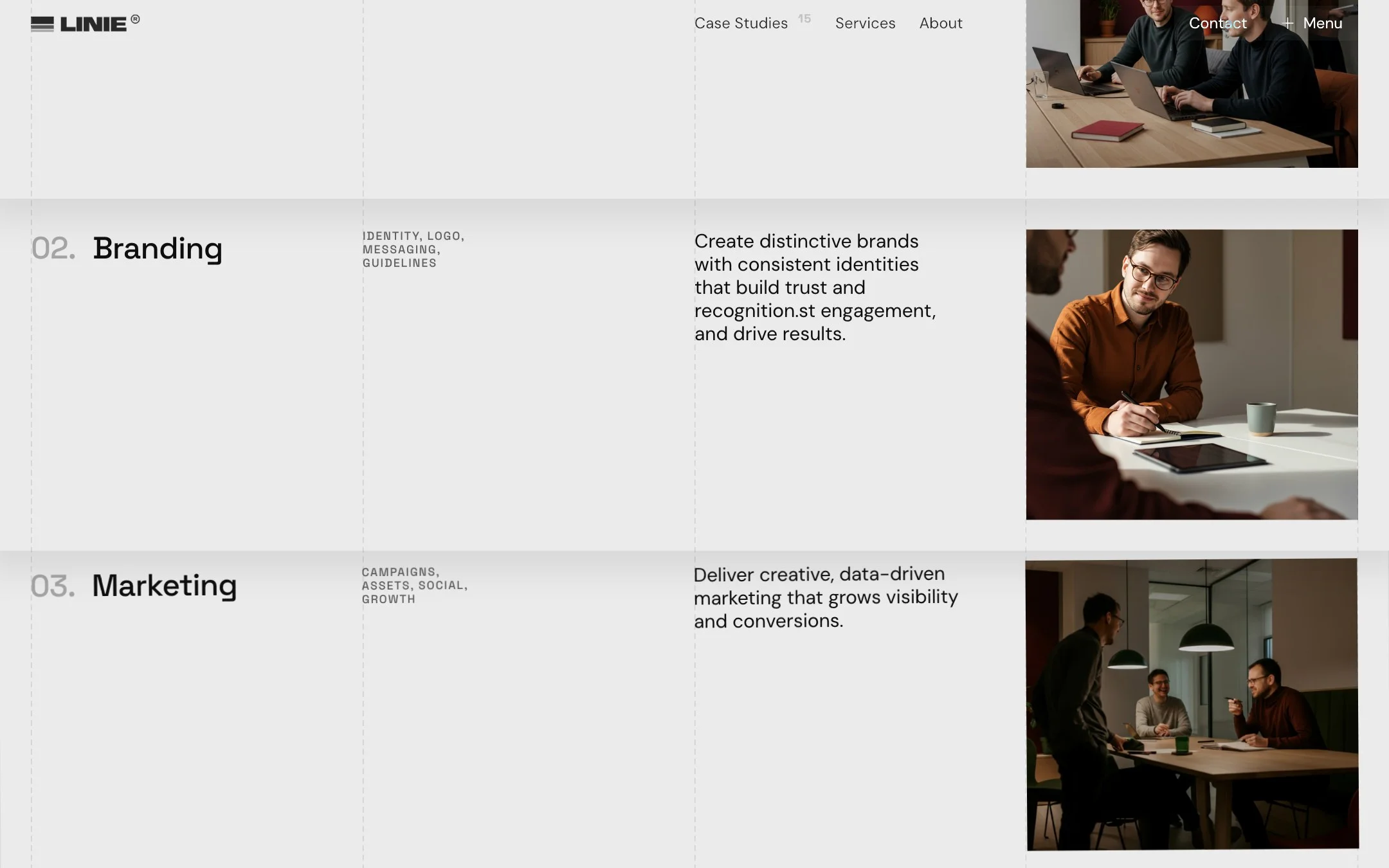Open the About page
The image size is (1389, 868).
coord(941,23)
